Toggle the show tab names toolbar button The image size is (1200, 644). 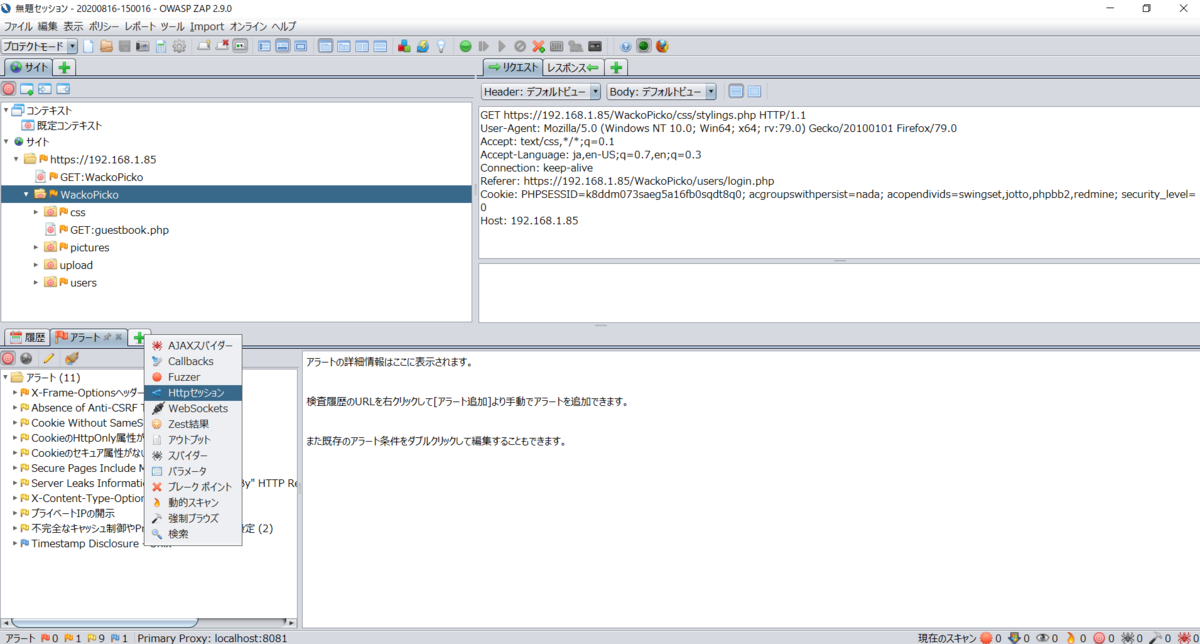coord(240,46)
